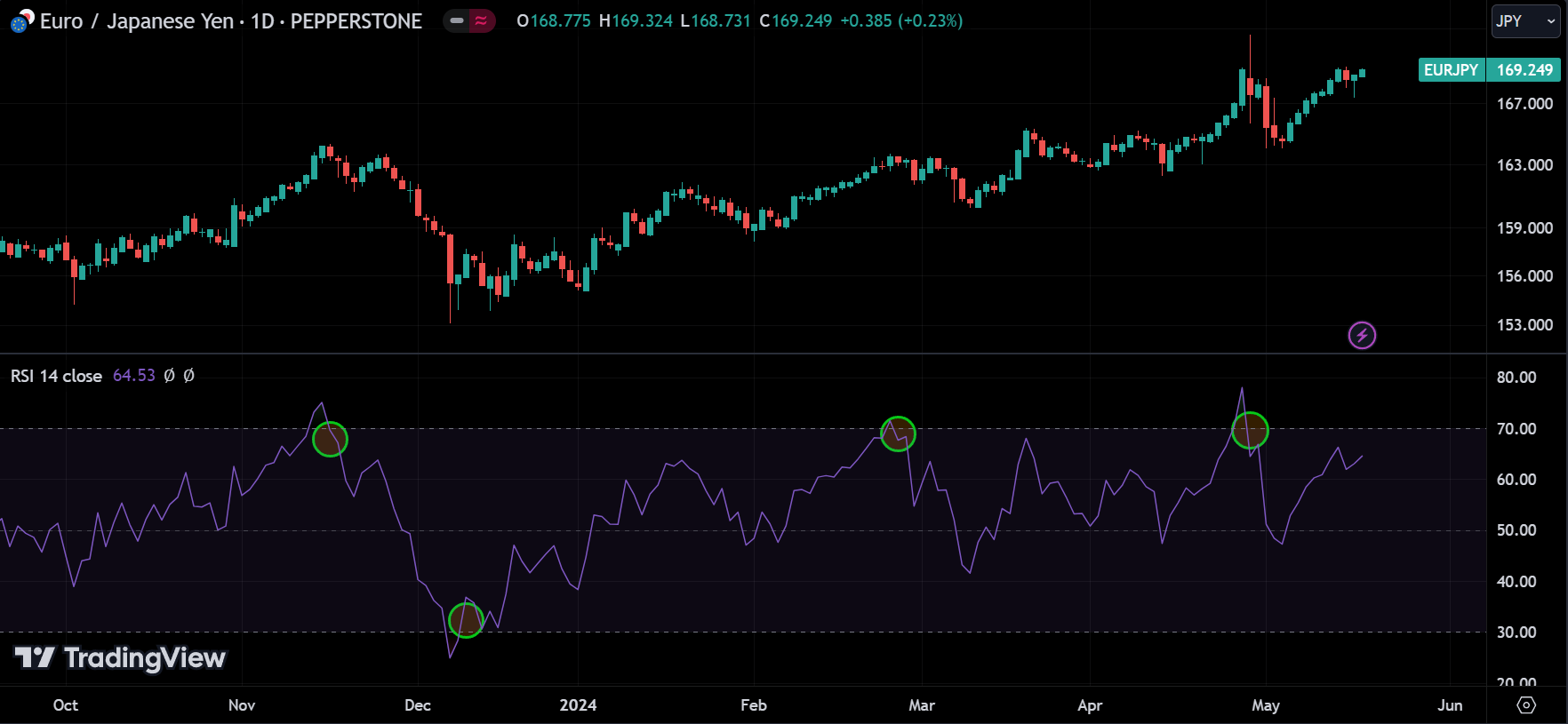Click the green circle on late-February RSI peak

[898, 434]
